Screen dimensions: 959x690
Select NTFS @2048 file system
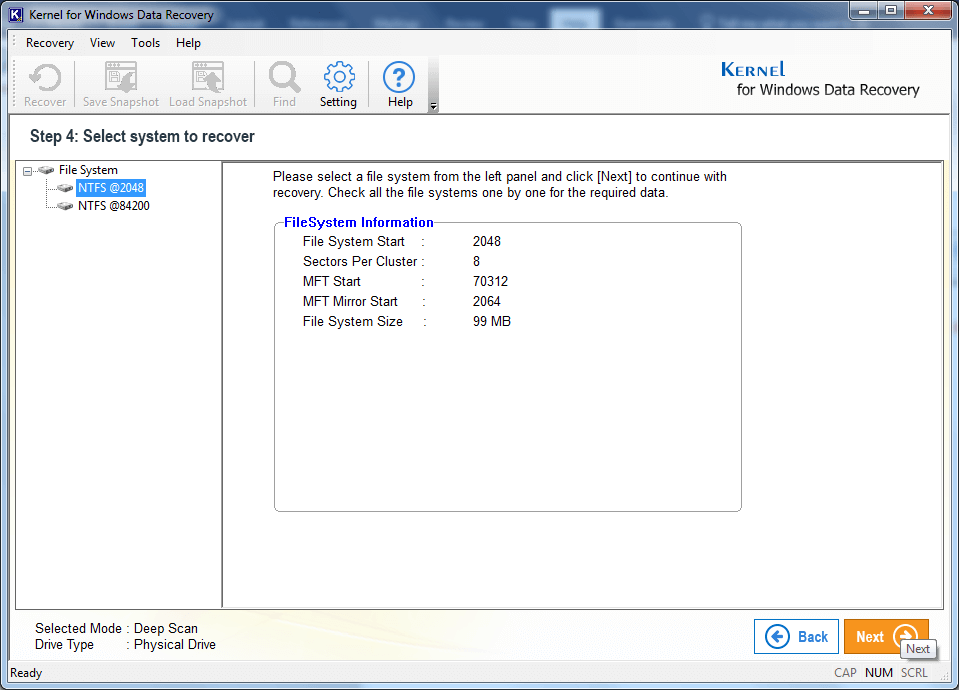coord(111,188)
